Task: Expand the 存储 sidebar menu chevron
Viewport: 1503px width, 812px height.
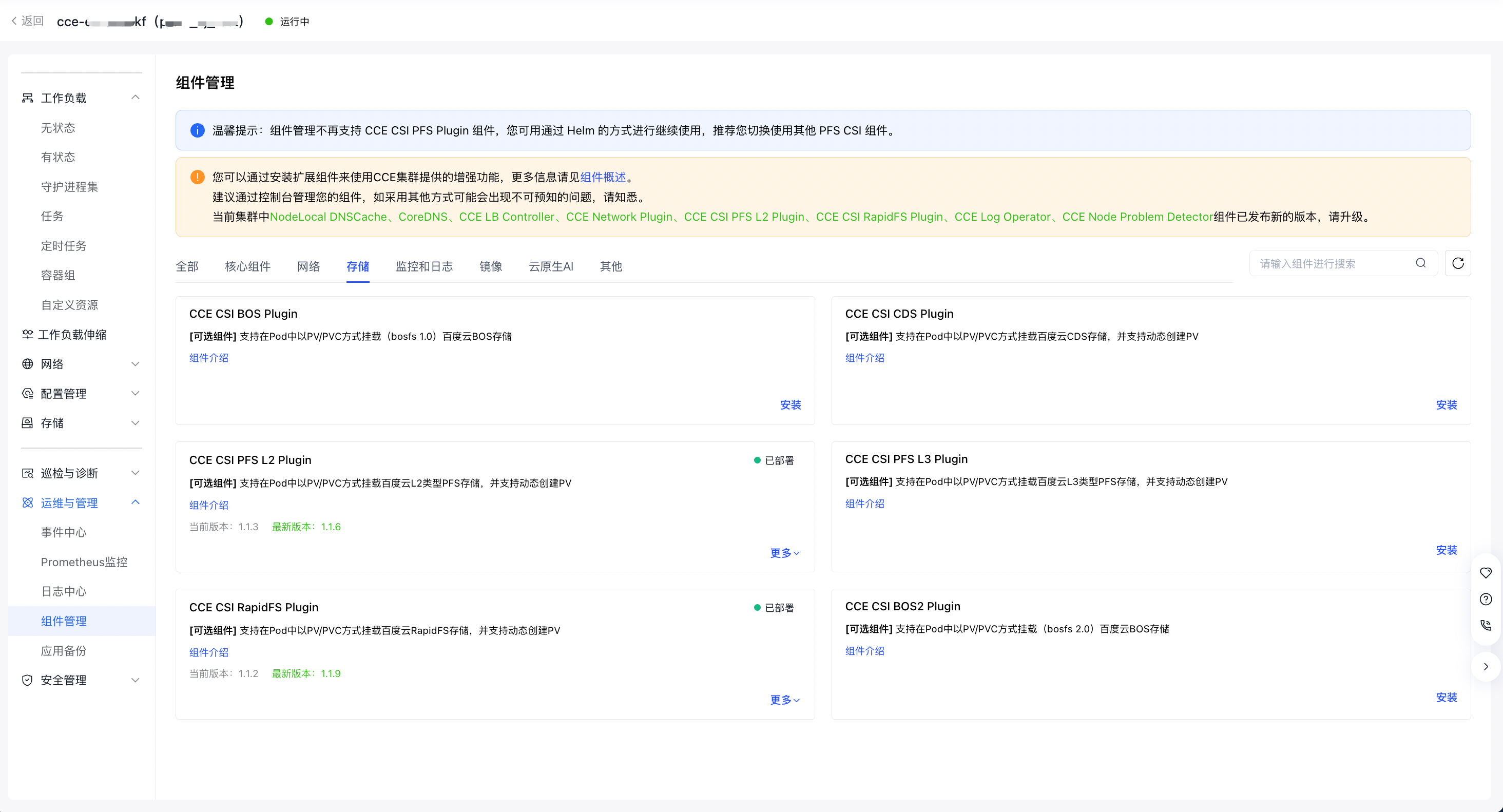Action: pos(136,423)
